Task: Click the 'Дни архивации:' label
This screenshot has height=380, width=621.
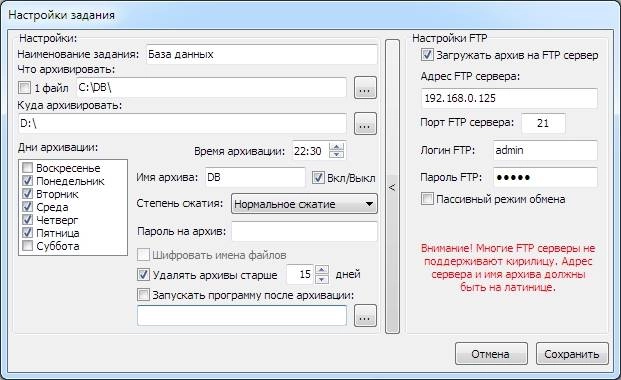Action: pos(58,147)
